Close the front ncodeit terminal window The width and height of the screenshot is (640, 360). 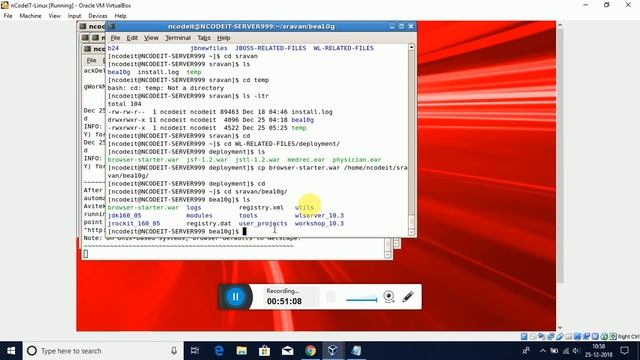click(411, 27)
